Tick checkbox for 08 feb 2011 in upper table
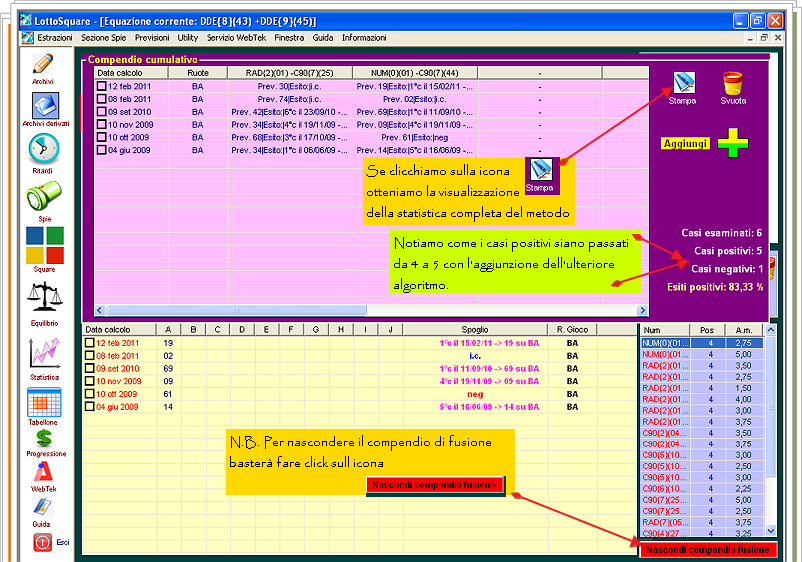This screenshot has width=802, height=562. [x=102, y=99]
